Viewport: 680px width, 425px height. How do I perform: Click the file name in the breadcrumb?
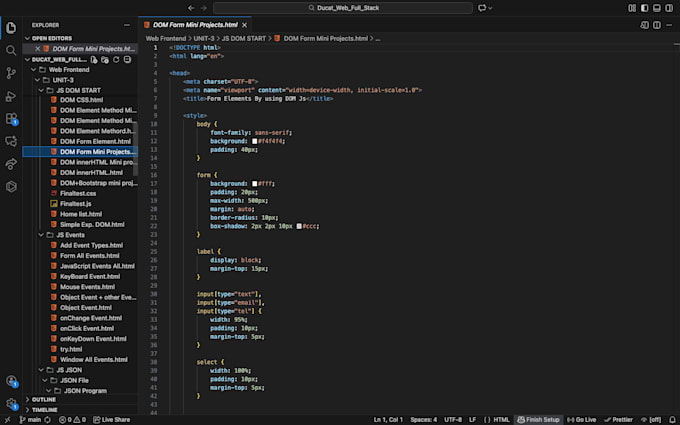click(325, 39)
